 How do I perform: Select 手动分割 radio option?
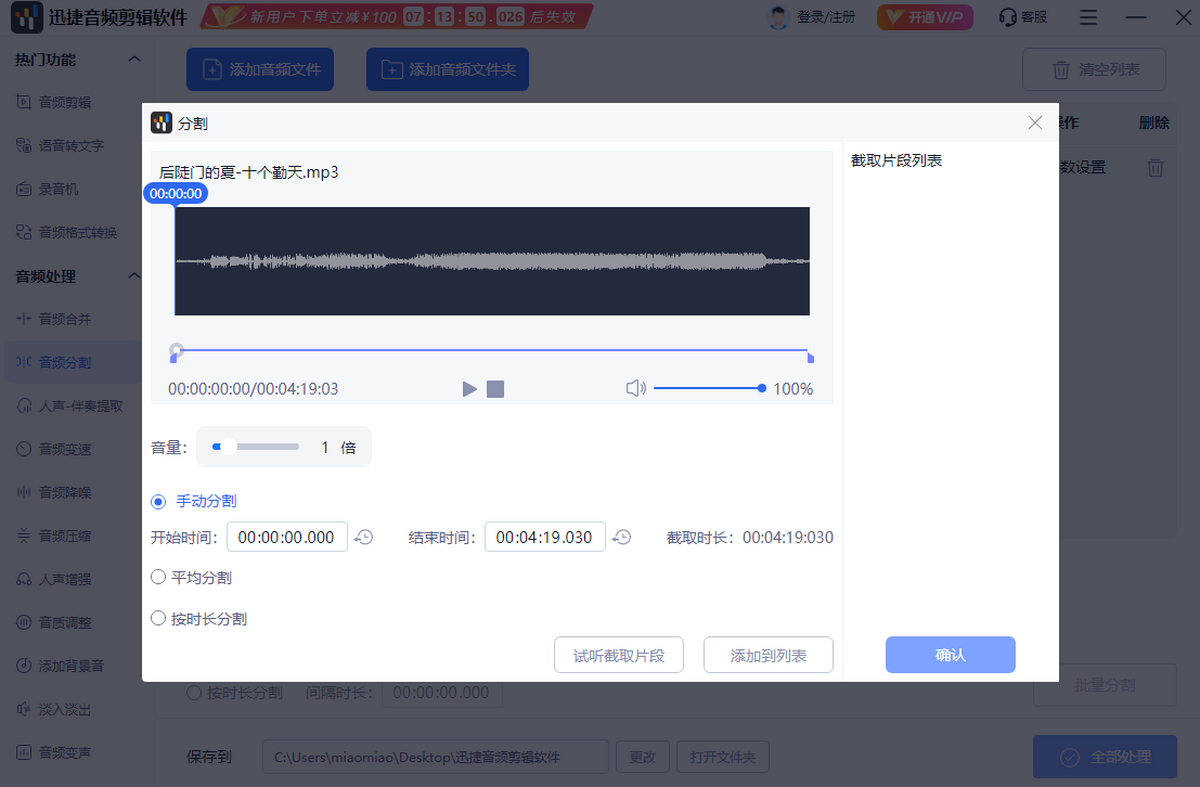pyautogui.click(x=158, y=502)
